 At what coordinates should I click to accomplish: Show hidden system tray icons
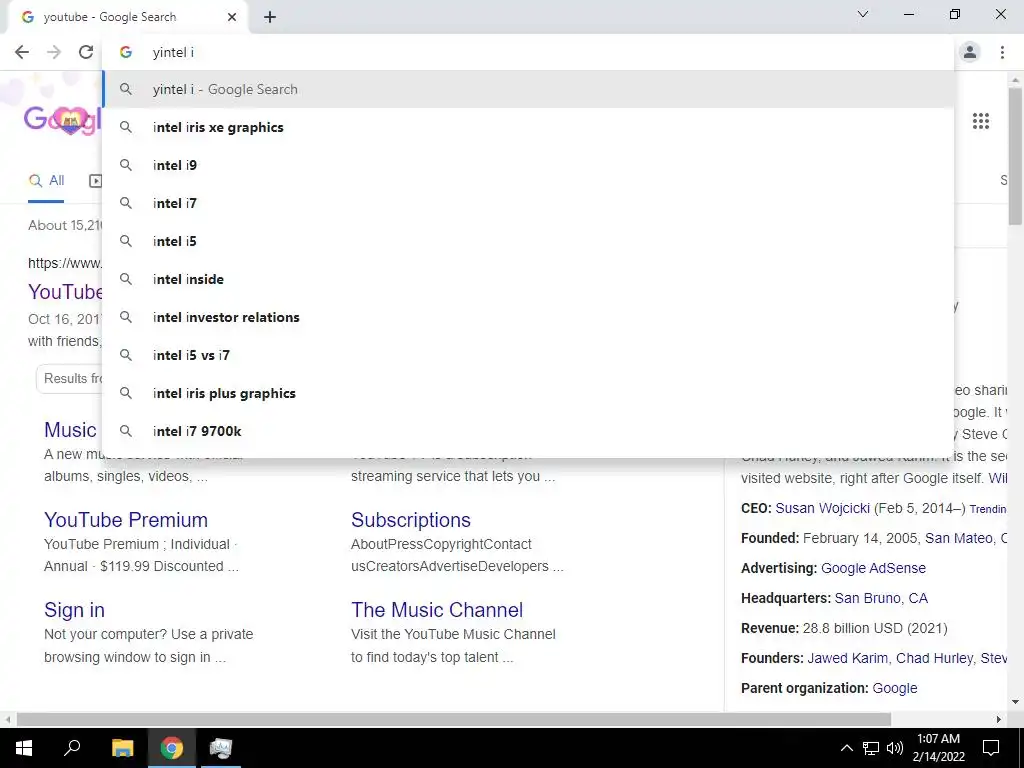[x=846, y=748]
